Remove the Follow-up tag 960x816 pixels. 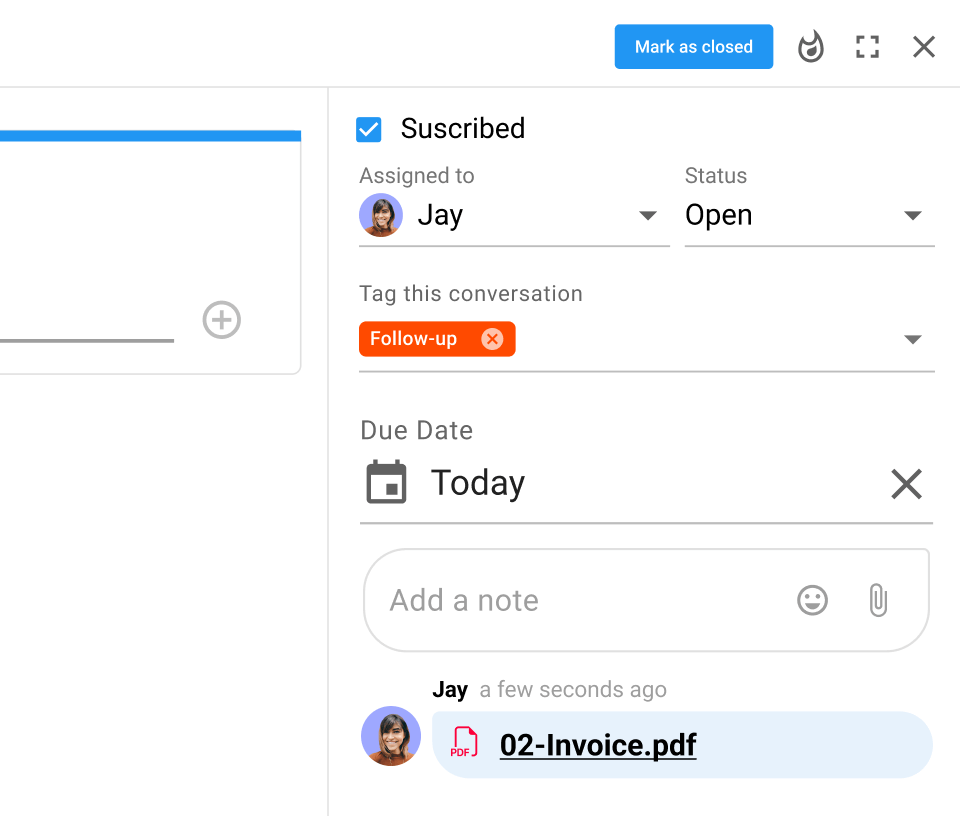(x=492, y=339)
